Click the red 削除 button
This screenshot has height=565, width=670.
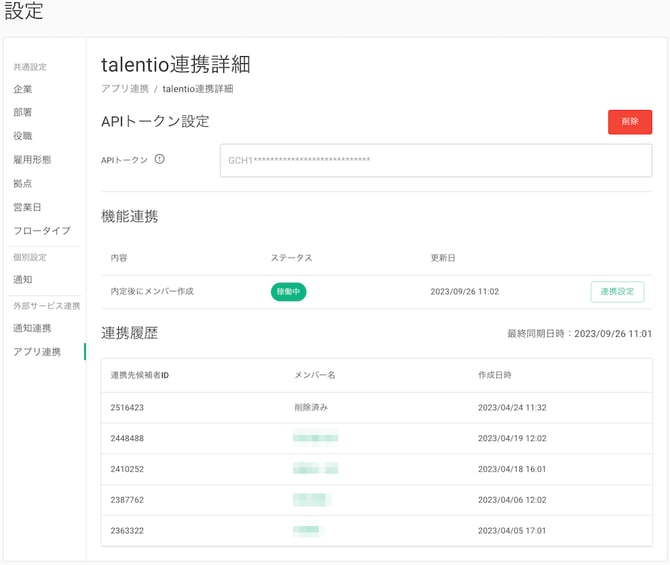[630, 122]
